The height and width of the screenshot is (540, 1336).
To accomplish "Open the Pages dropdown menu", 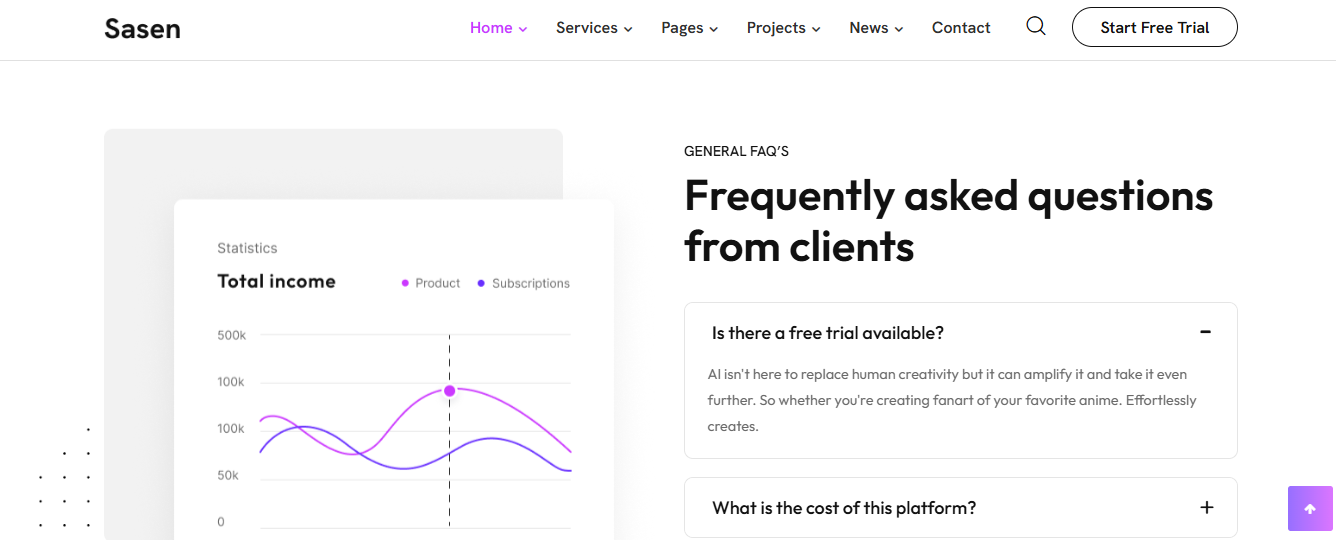I will click(689, 28).
